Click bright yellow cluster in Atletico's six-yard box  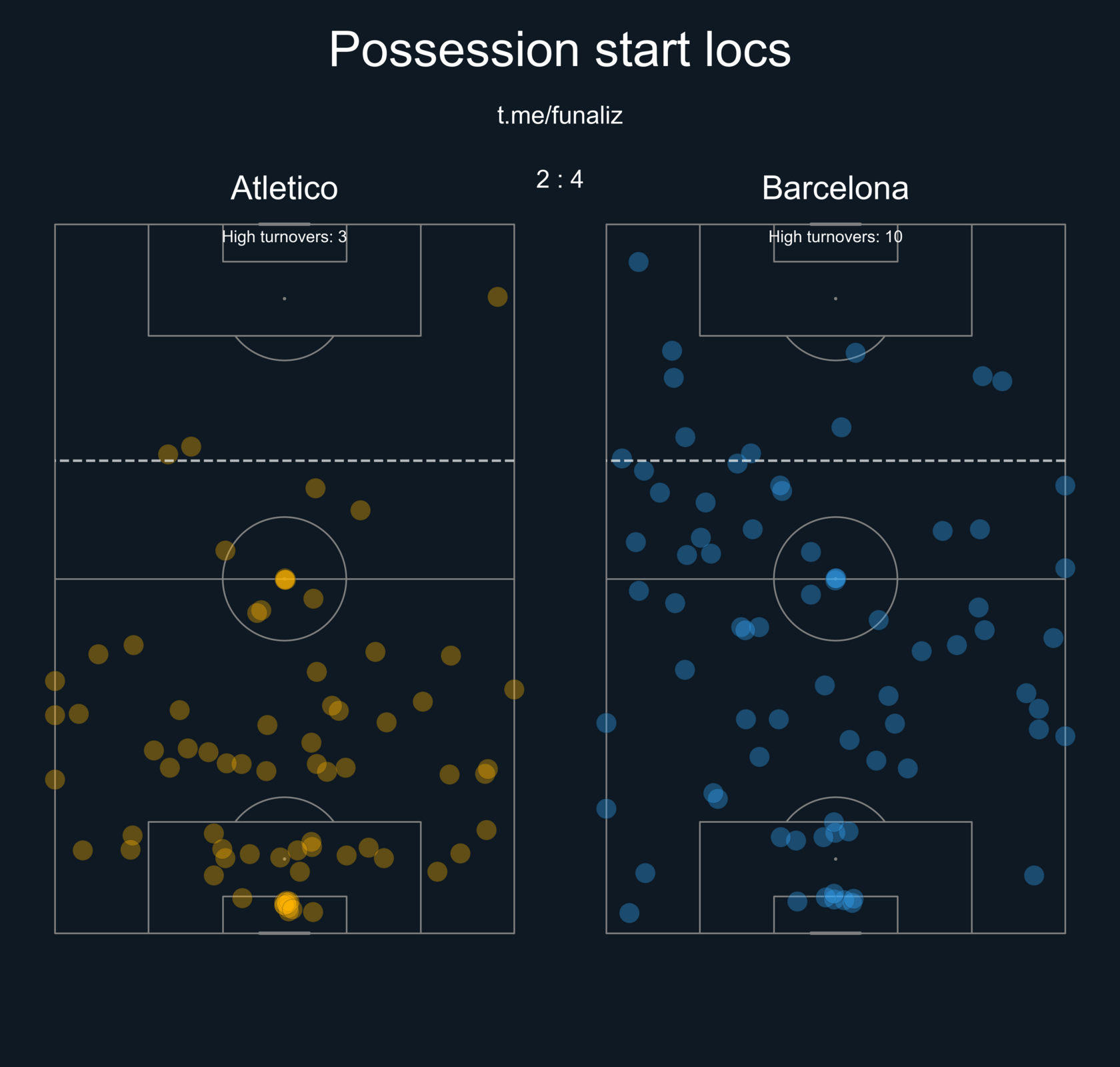point(288,906)
